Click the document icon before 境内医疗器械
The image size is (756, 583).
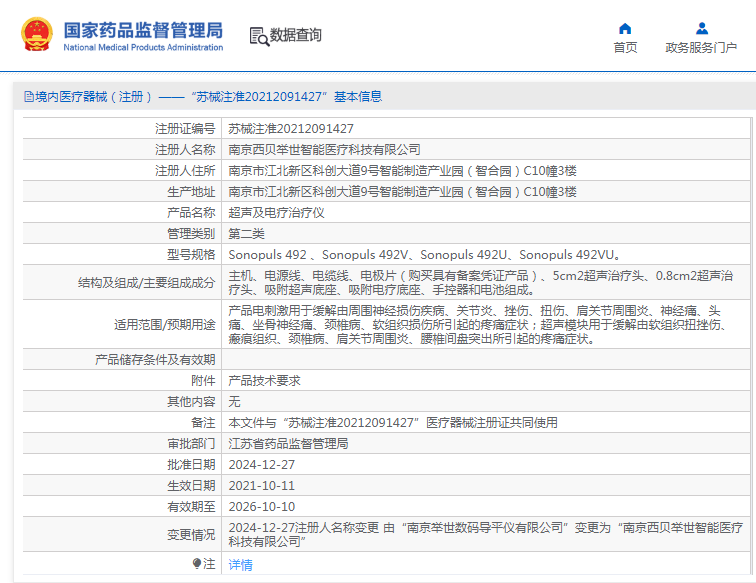[x=29, y=96]
